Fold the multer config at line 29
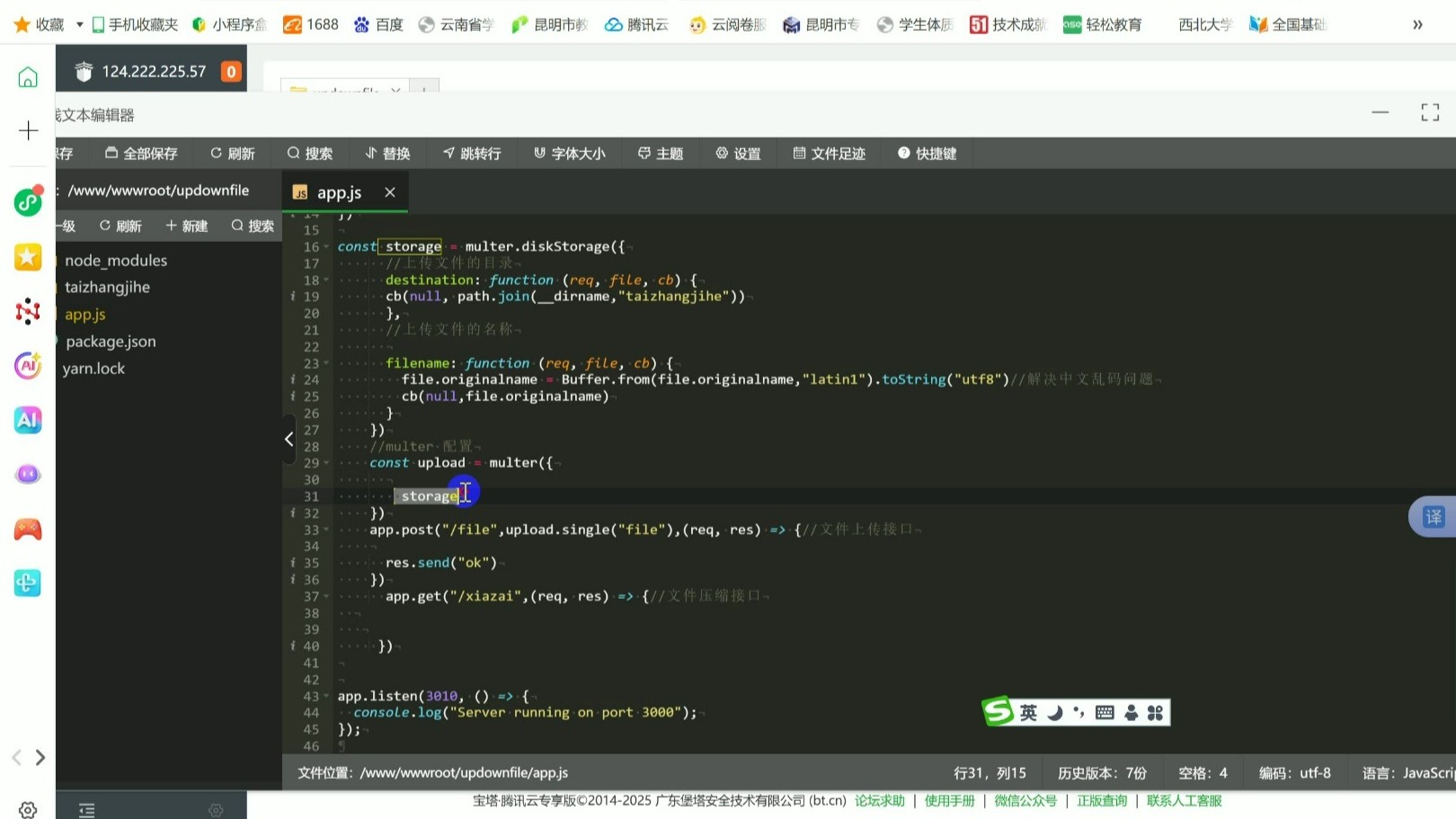The width and height of the screenshot is (1456, 819). pos(326,464)
